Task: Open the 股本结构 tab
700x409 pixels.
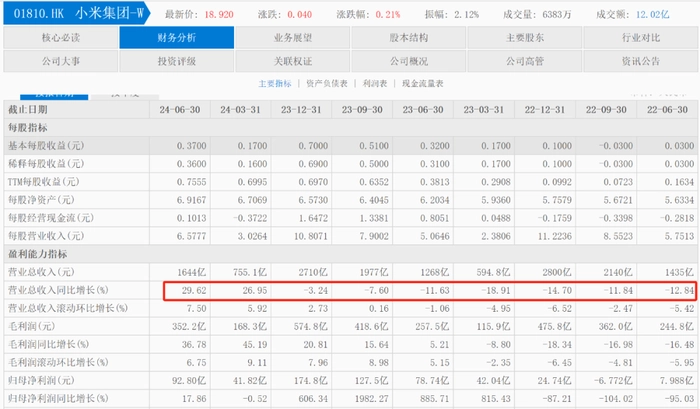Action: pyautogui.click(x=408, y=37)
